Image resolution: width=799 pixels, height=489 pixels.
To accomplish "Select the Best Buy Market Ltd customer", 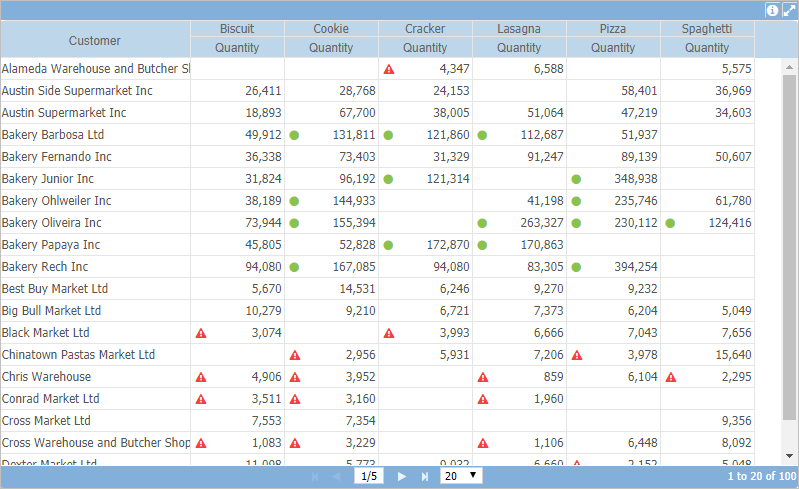I will 55,288.
